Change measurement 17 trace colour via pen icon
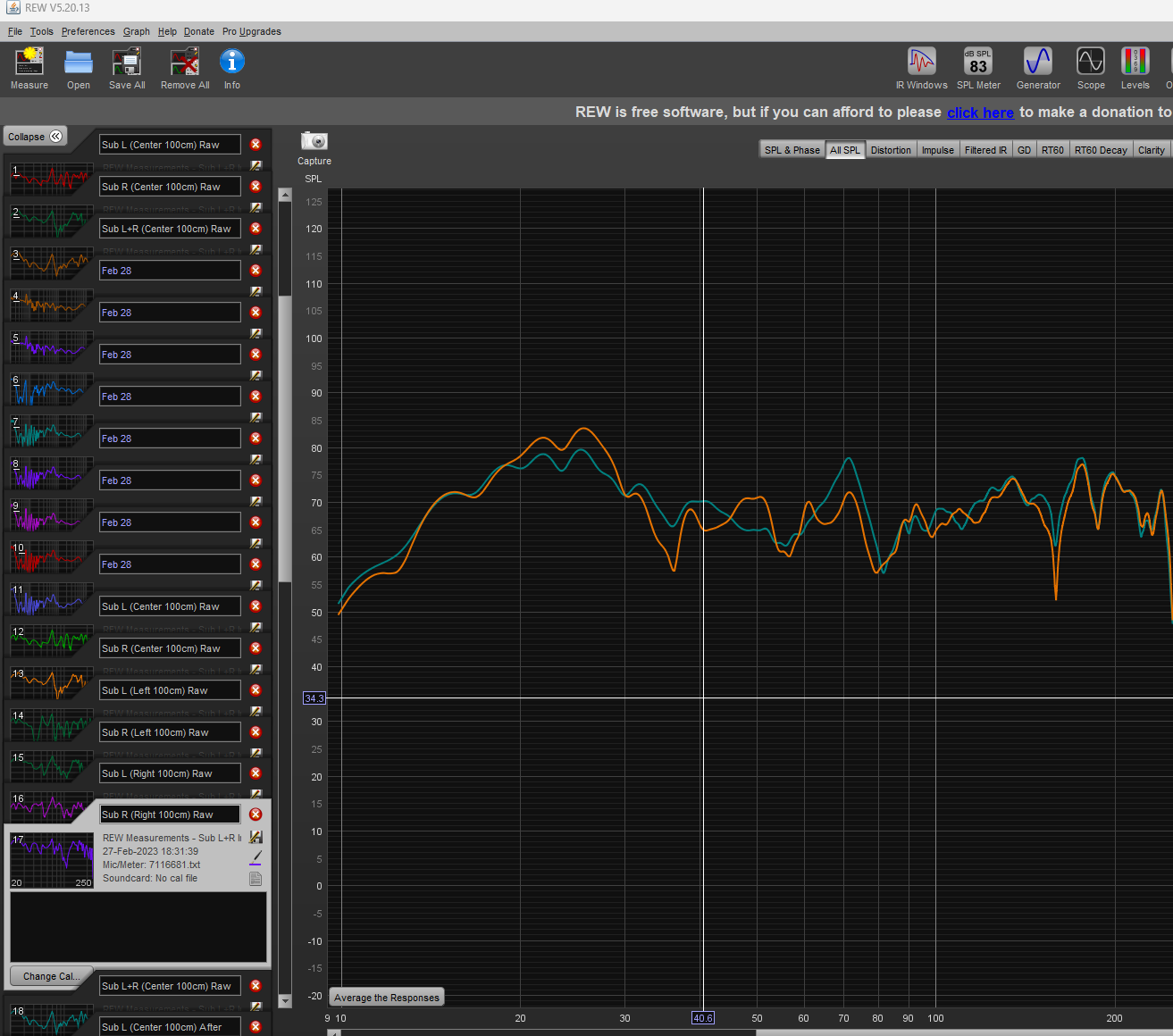 pyautogui.click(x=256, y=858)
